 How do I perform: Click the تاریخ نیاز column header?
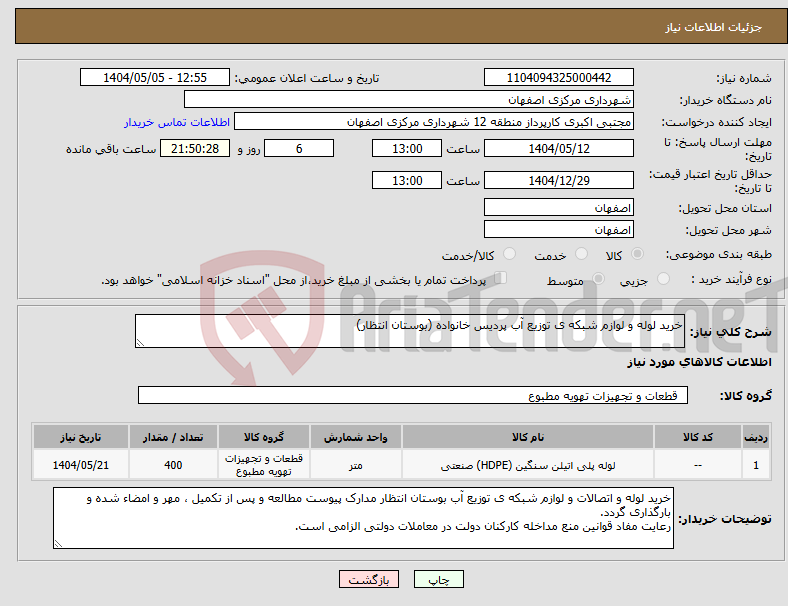tap(80, 437)
